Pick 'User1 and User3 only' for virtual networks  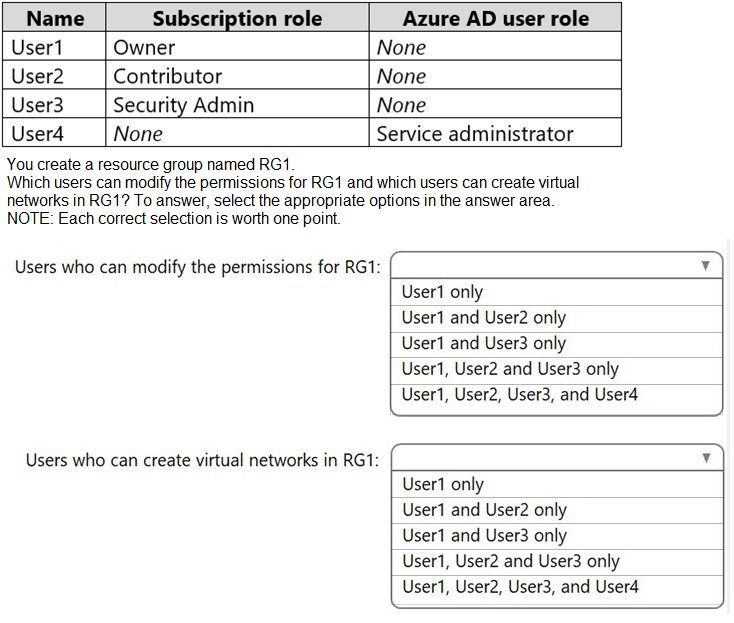click(557, 536)
